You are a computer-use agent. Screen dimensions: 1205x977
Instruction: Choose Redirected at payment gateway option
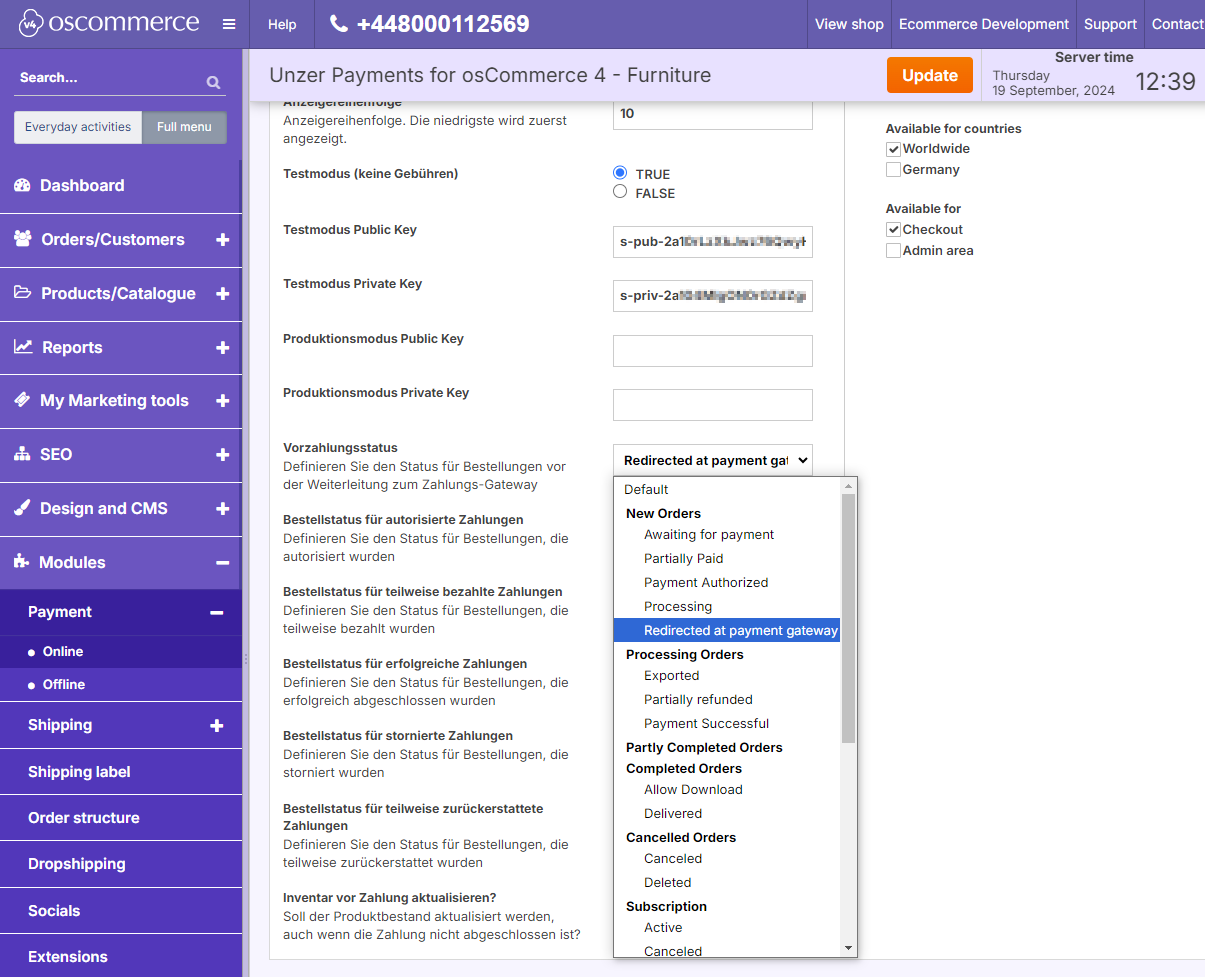click(727, 630)
